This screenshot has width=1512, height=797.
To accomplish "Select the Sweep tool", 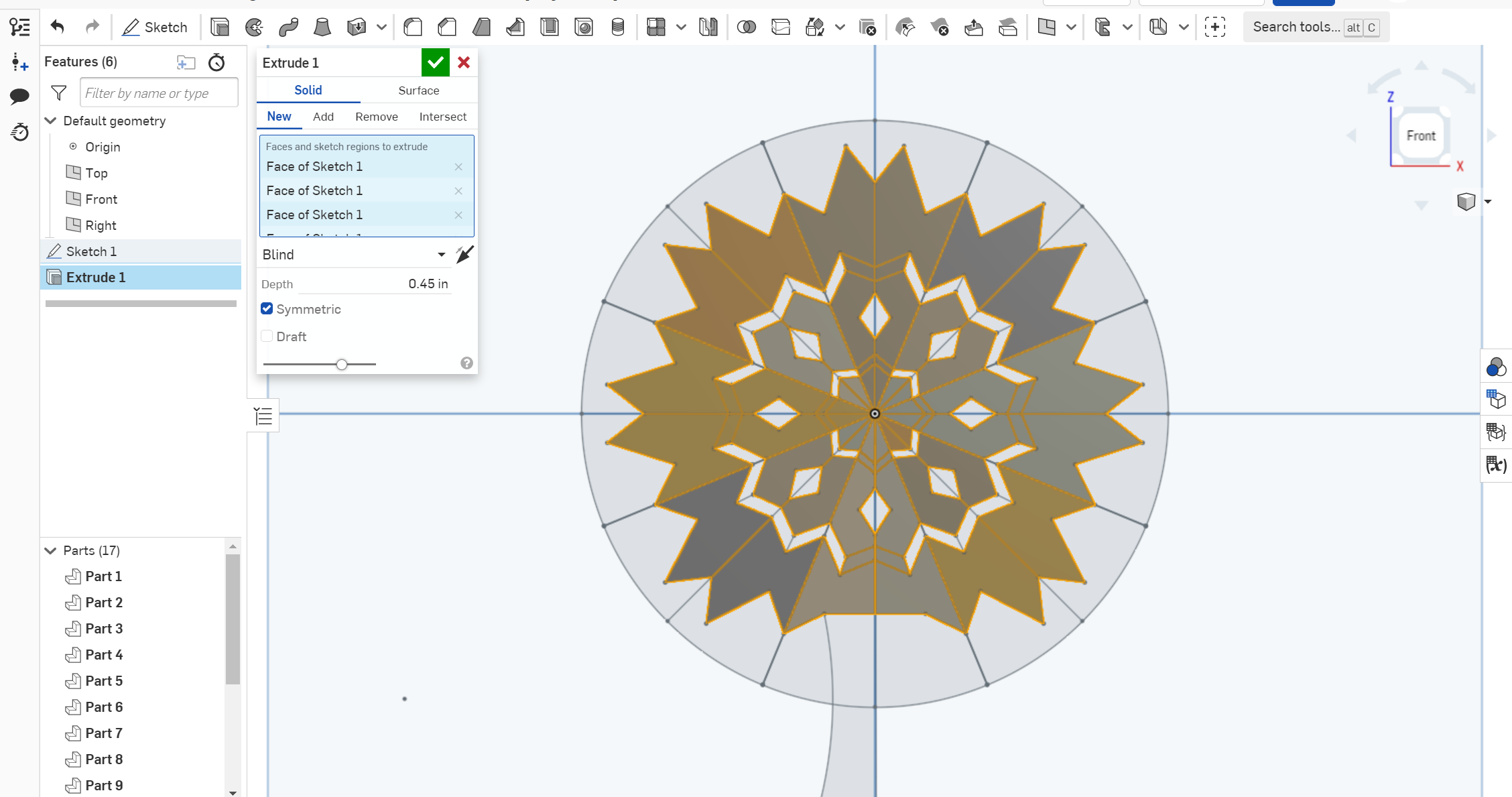I will (288, 27).
